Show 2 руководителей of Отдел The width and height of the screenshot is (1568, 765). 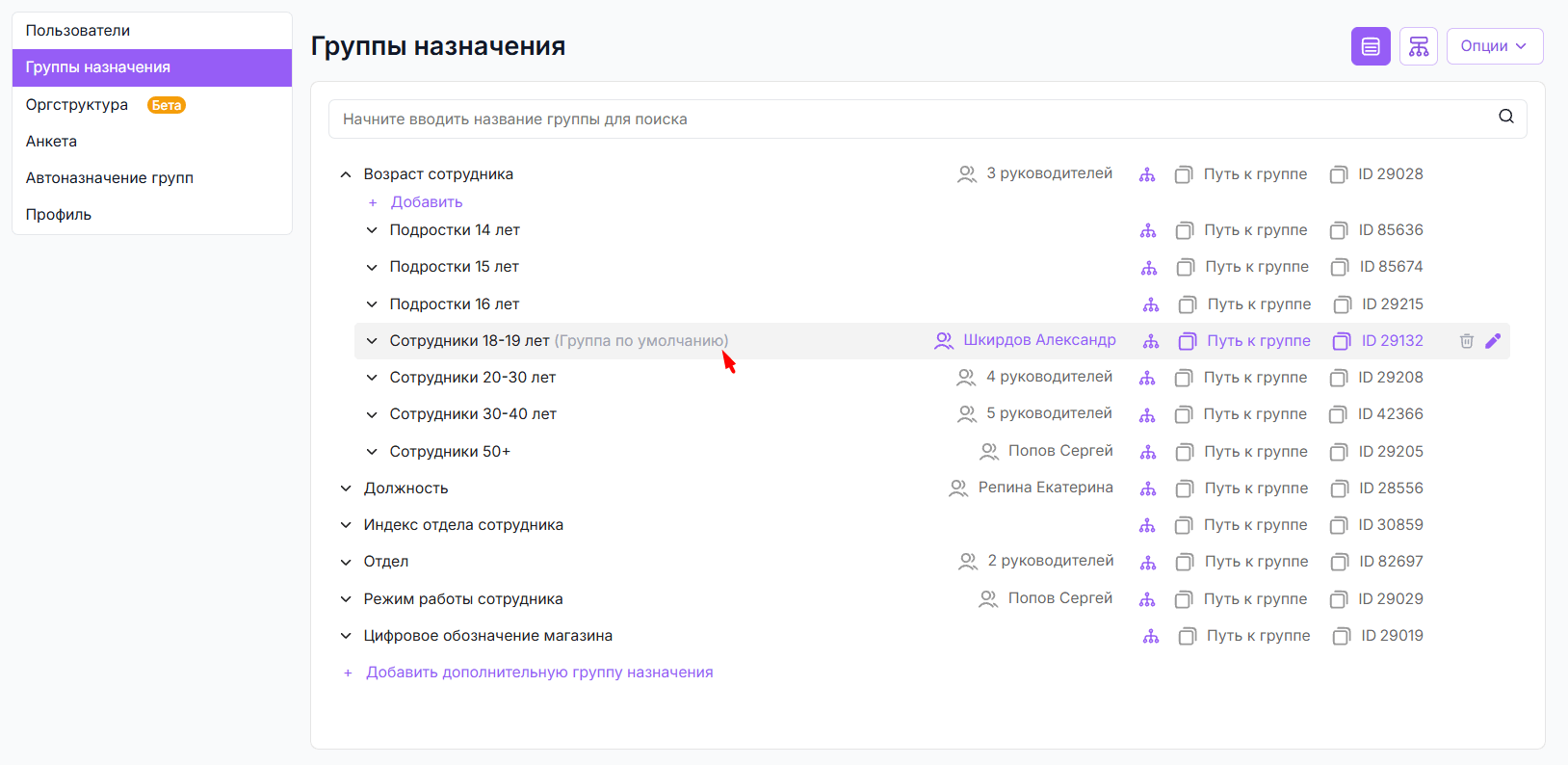(x=1036, y=562)
